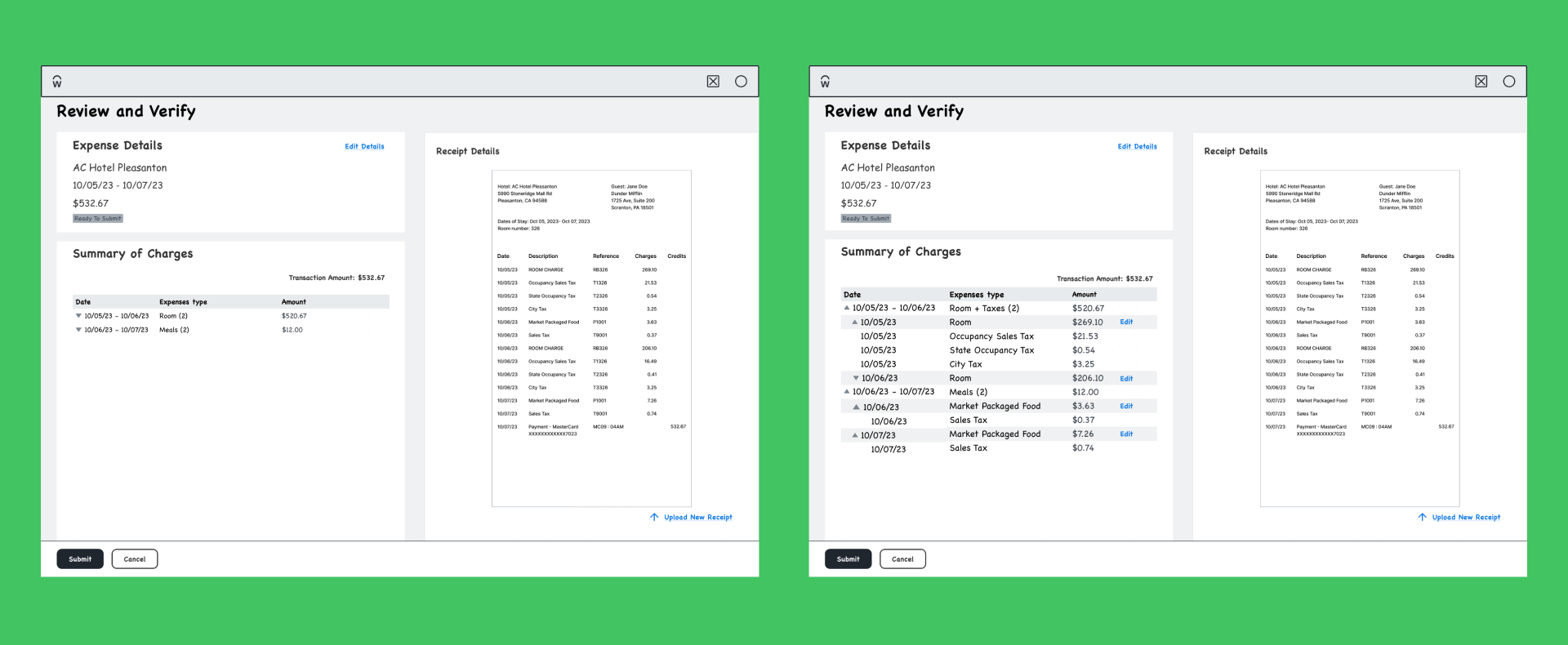Select the State Occupancy Tax $0.54 row
The width and height of the screenshot is (1568, 645).
999,349
